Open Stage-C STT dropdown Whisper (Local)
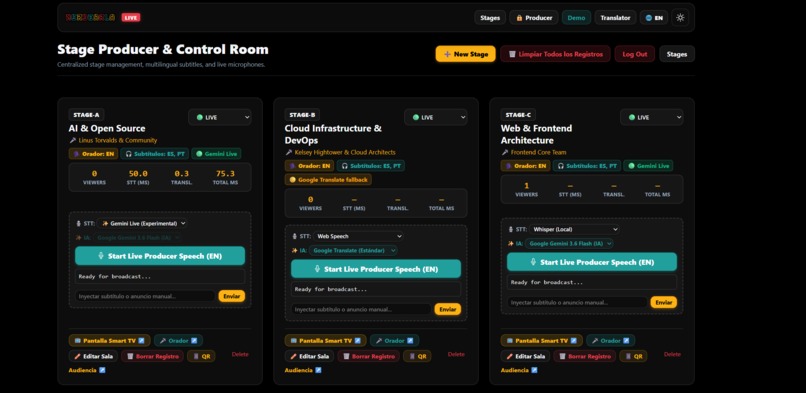The image size is (806, 393). [x=574, y=229]
